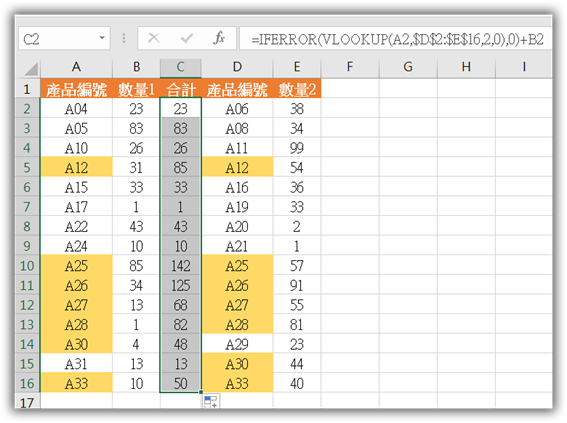Select row 2 header

27,108
